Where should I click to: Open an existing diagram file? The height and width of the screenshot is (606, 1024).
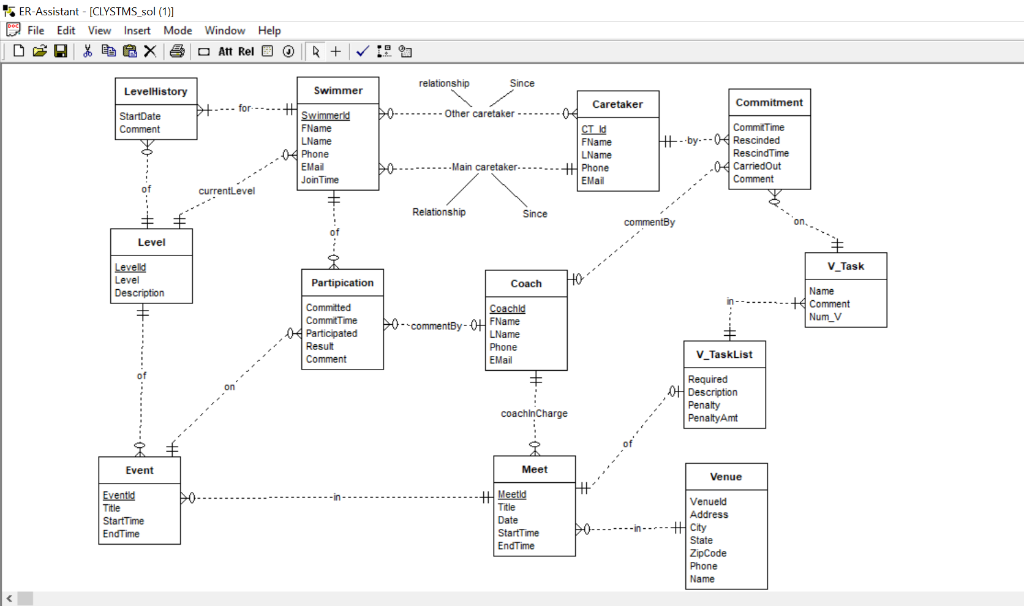40,51
